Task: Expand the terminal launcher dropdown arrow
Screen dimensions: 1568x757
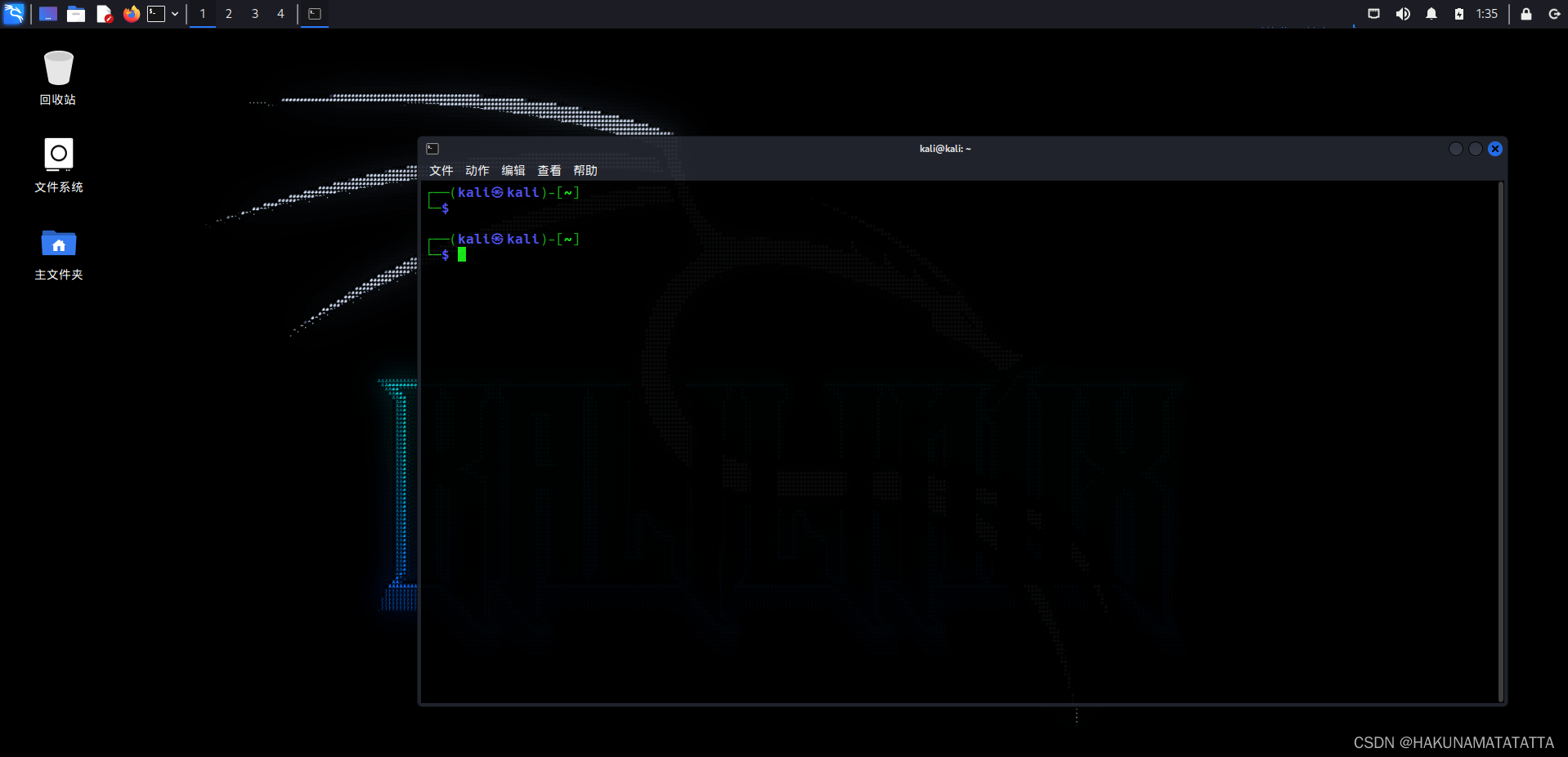Action: click(174, 14)
